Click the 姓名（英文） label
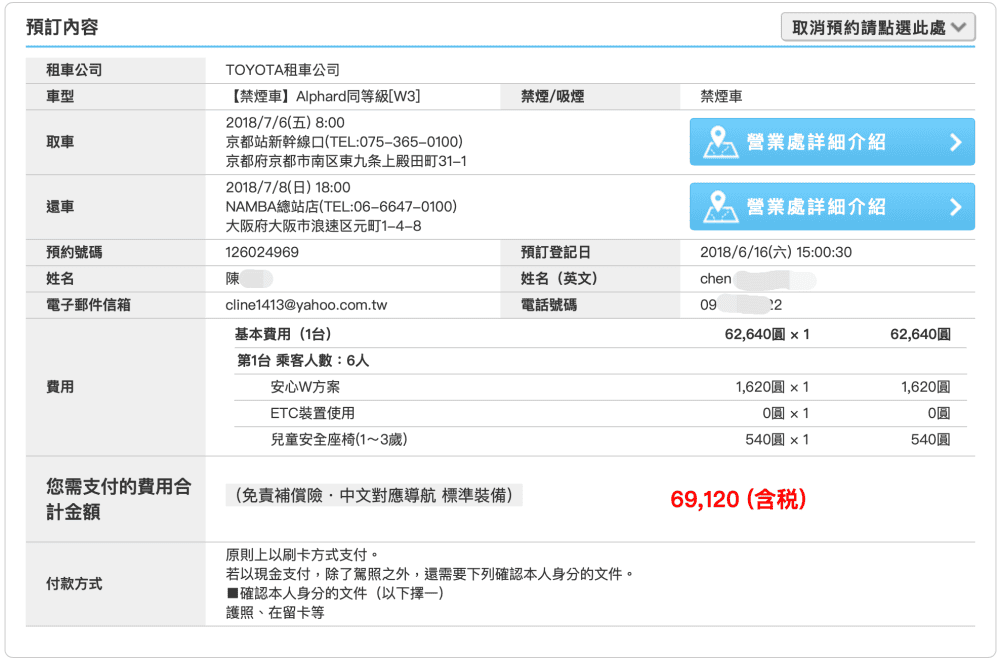This screenshot has height=660, width=1000. click(559, 279)
